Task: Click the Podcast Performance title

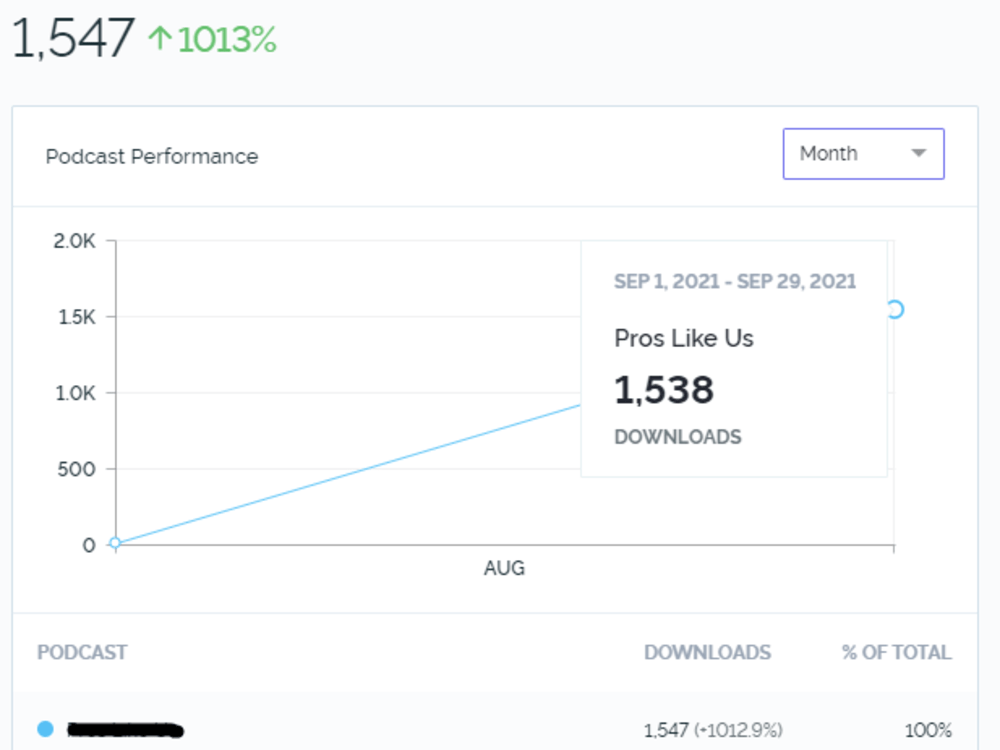Action: [x=152, y=156]
